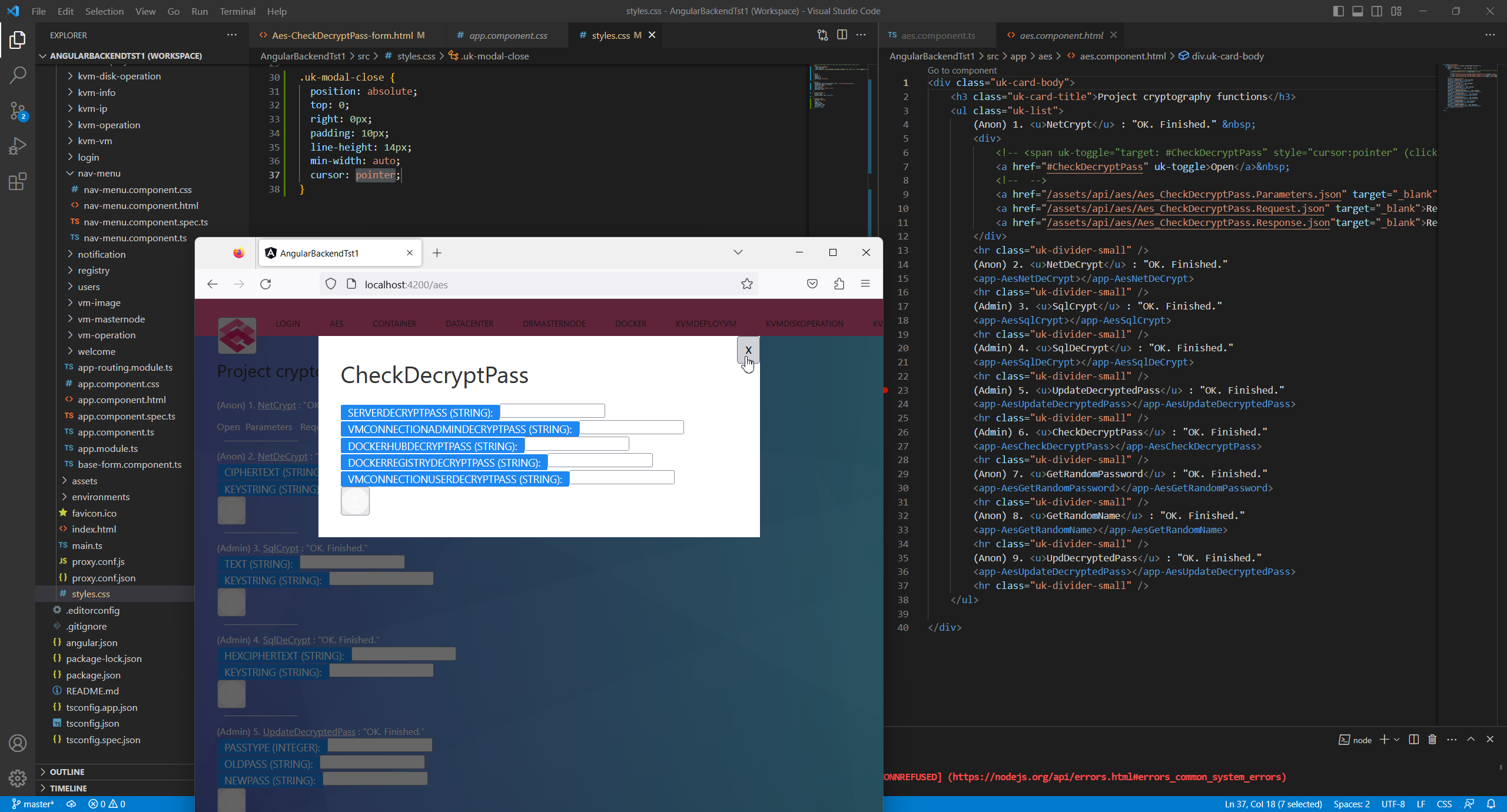Close modal with X button

tap(748, 350)
